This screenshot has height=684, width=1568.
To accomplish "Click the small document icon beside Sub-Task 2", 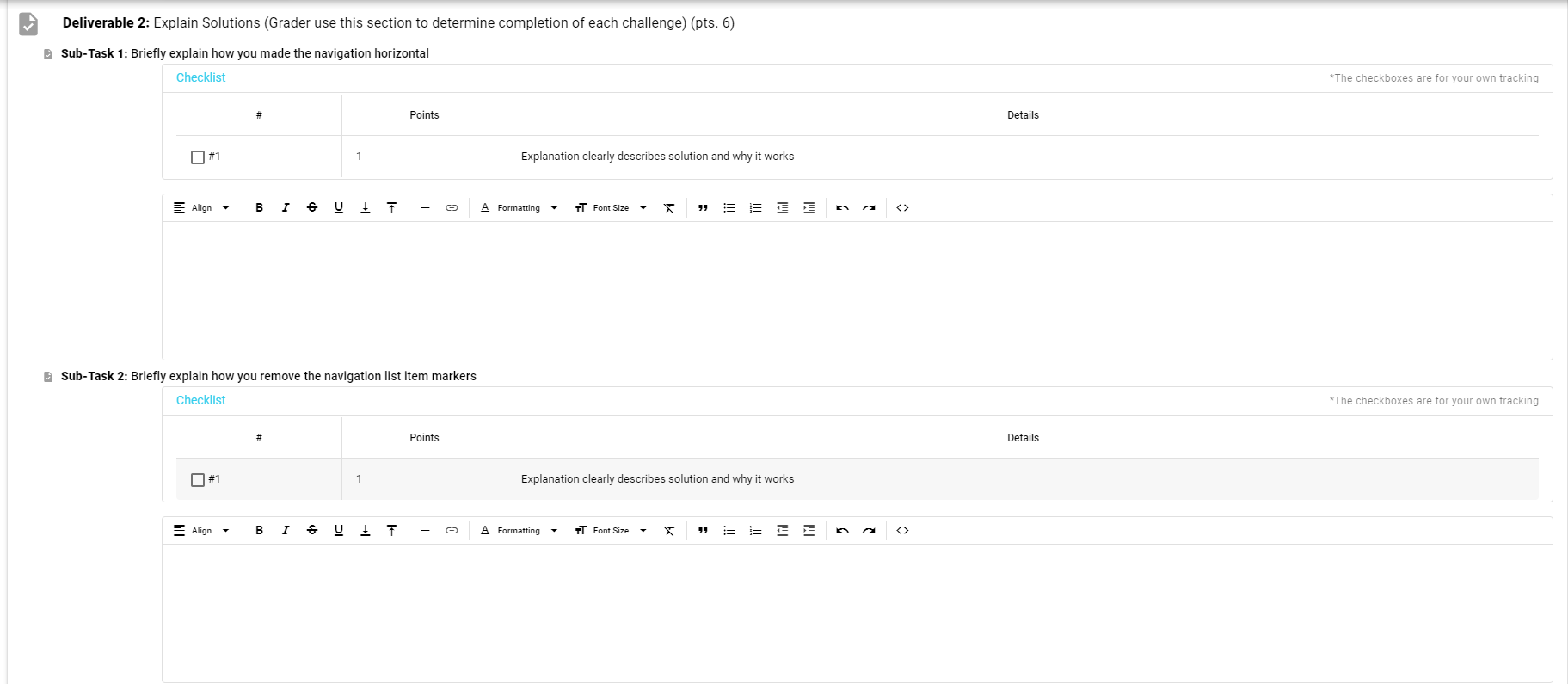I will click(48, 377).
